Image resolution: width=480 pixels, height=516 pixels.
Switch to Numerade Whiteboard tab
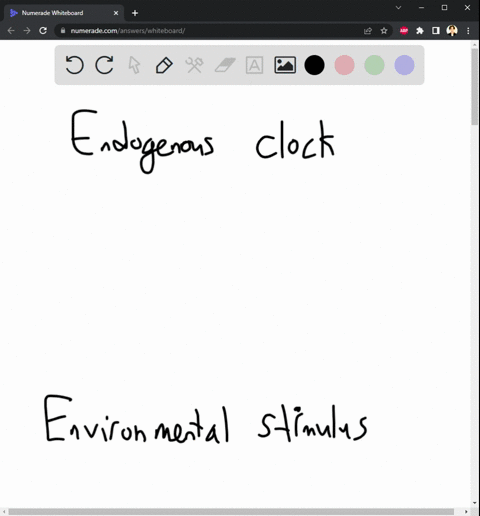coord(64,13)
